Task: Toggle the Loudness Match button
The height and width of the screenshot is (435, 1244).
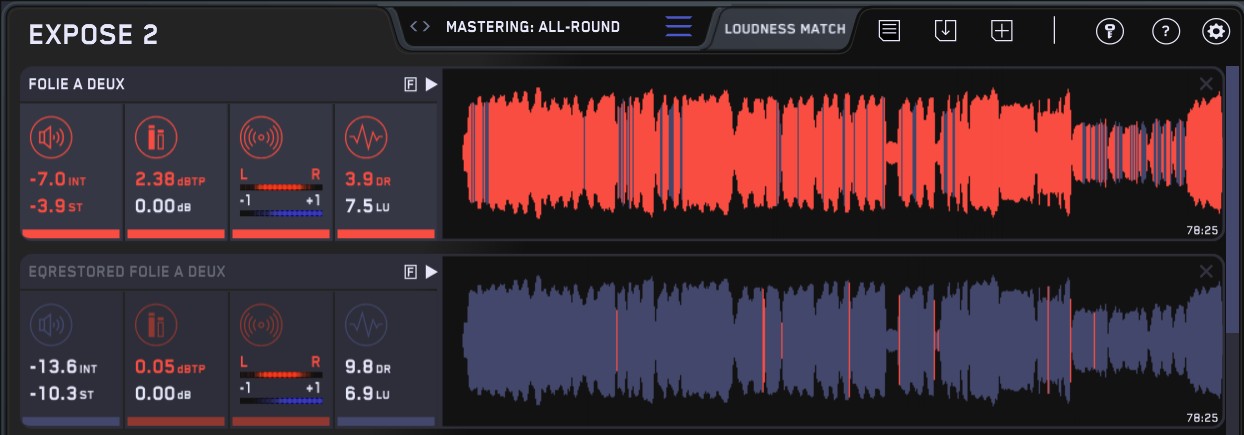Action: coord(786,28)
